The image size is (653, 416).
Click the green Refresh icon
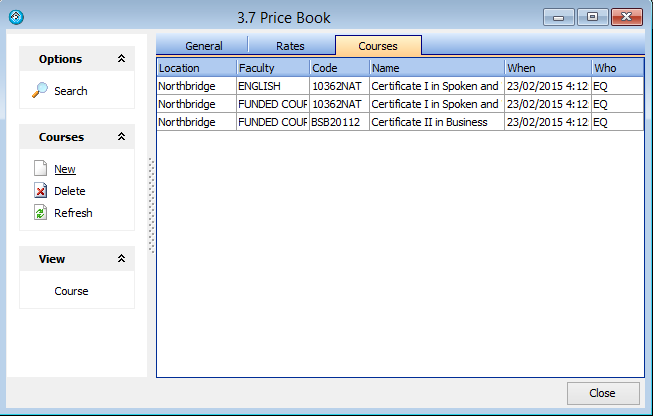click(x=40, y=213)
